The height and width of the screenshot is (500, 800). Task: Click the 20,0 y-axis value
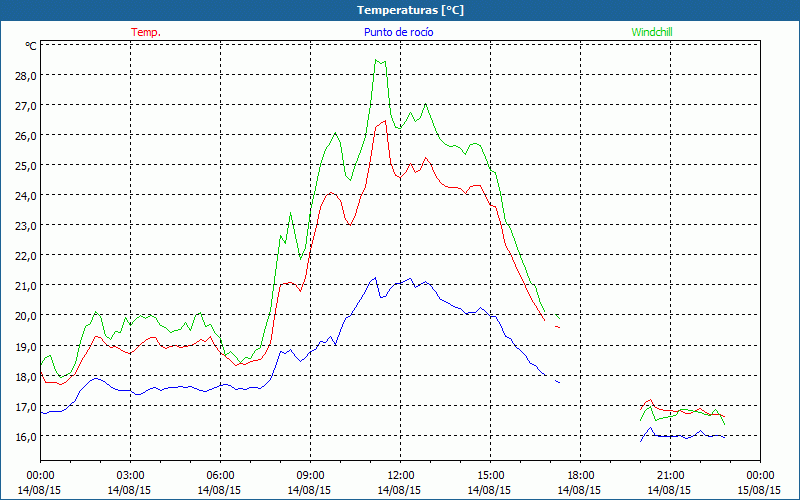27,316
